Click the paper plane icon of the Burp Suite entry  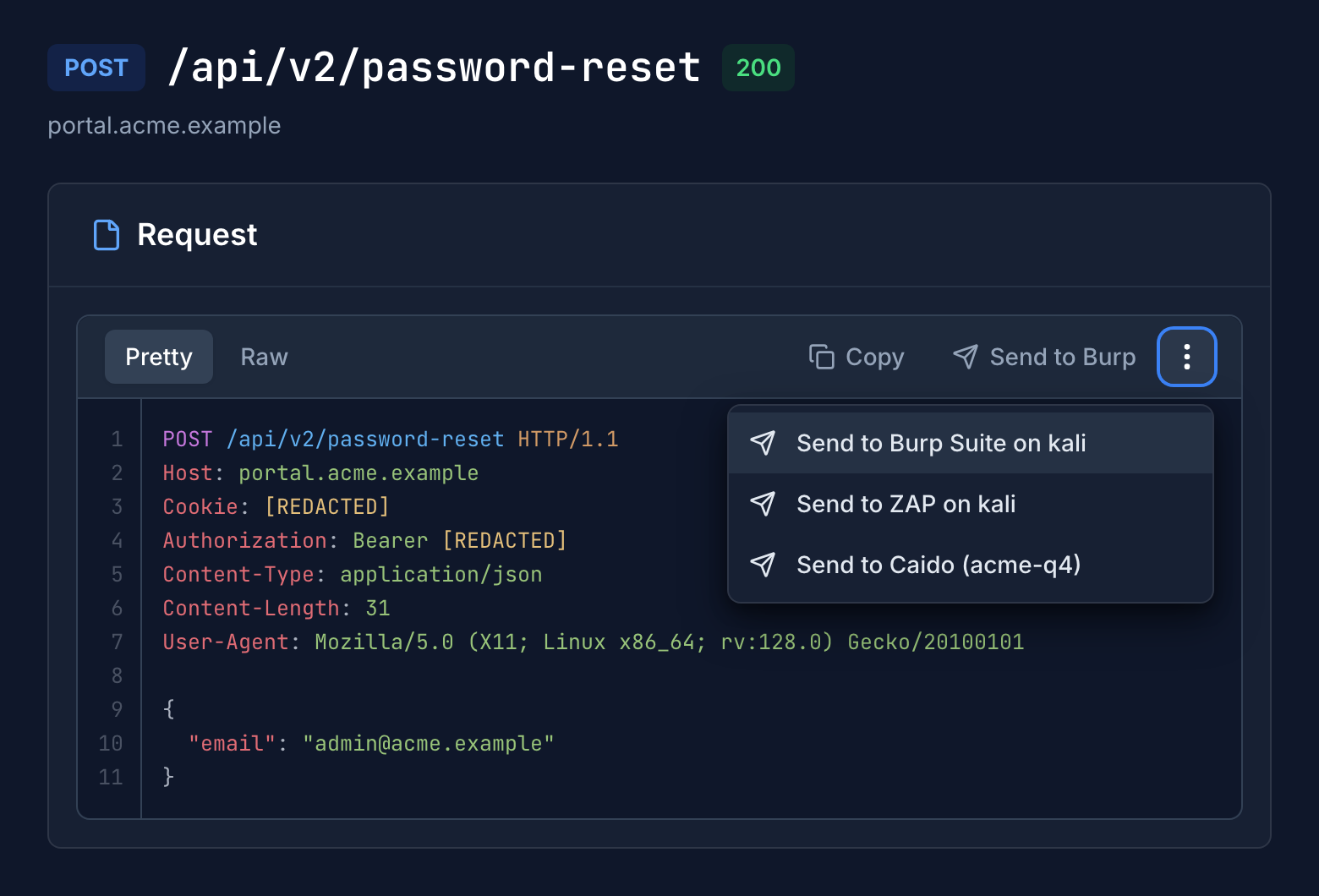click(763, 443)
